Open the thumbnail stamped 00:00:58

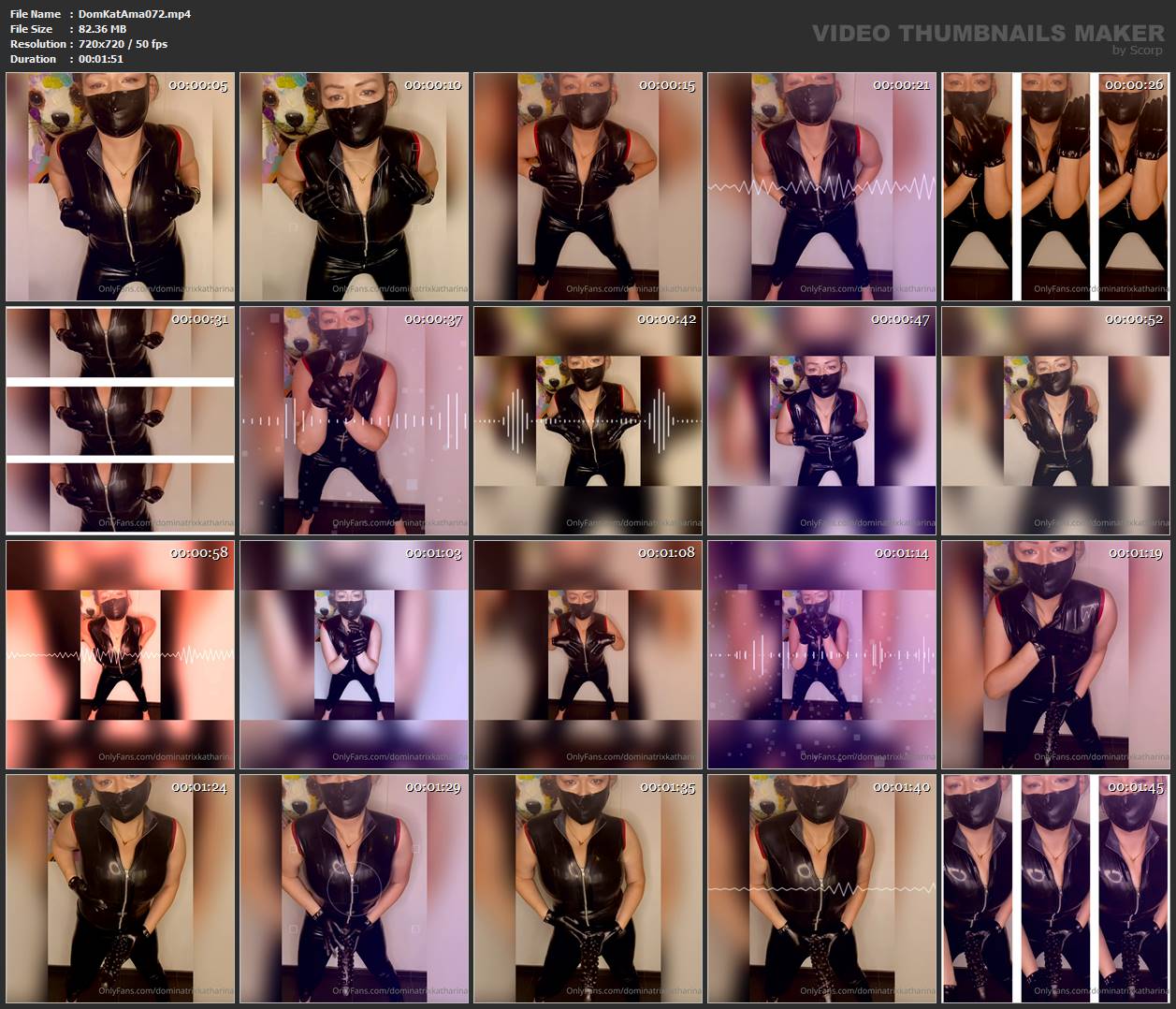tap(120, 655)
